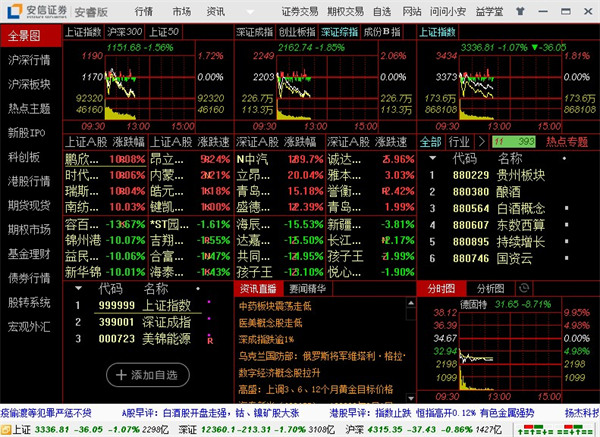Viewport: 600px width, 437px height.
Task: Click the connection status indicator icons
Action: click(556, 429)
